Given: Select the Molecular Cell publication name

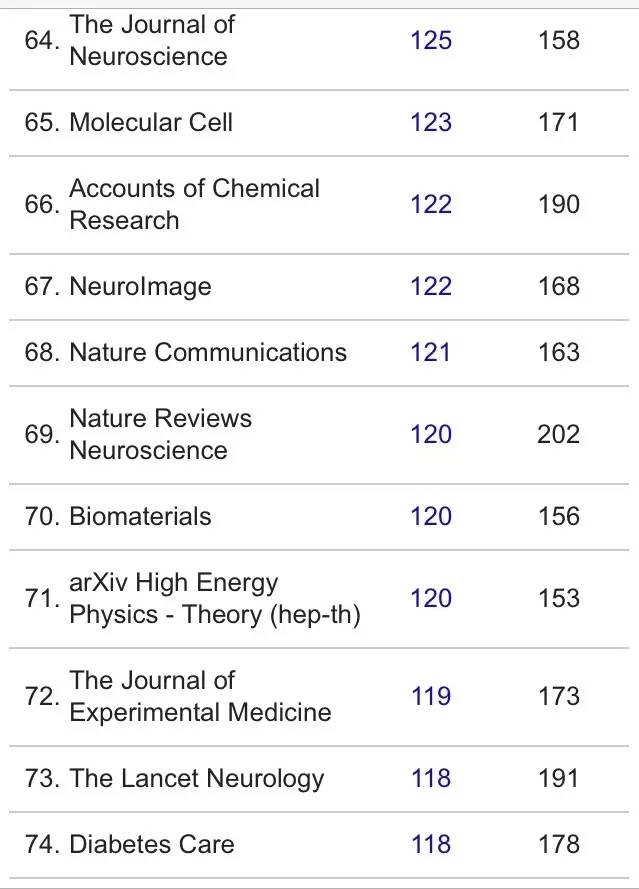Looking at the screenshot, I should pos(151,123).
